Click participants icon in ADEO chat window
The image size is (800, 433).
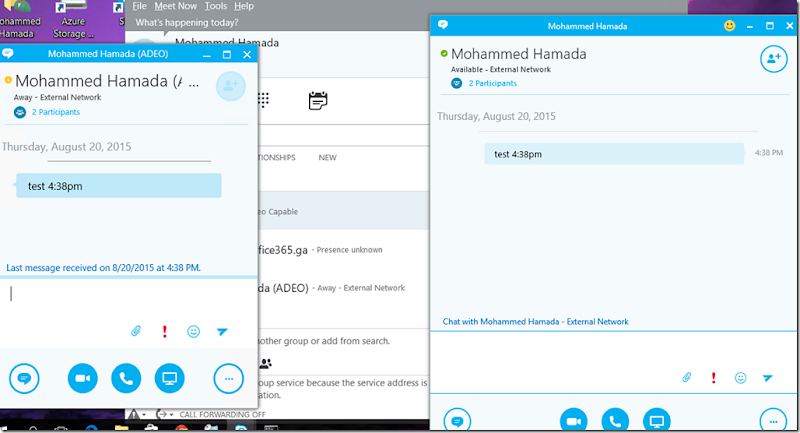(x=20, y=112)
